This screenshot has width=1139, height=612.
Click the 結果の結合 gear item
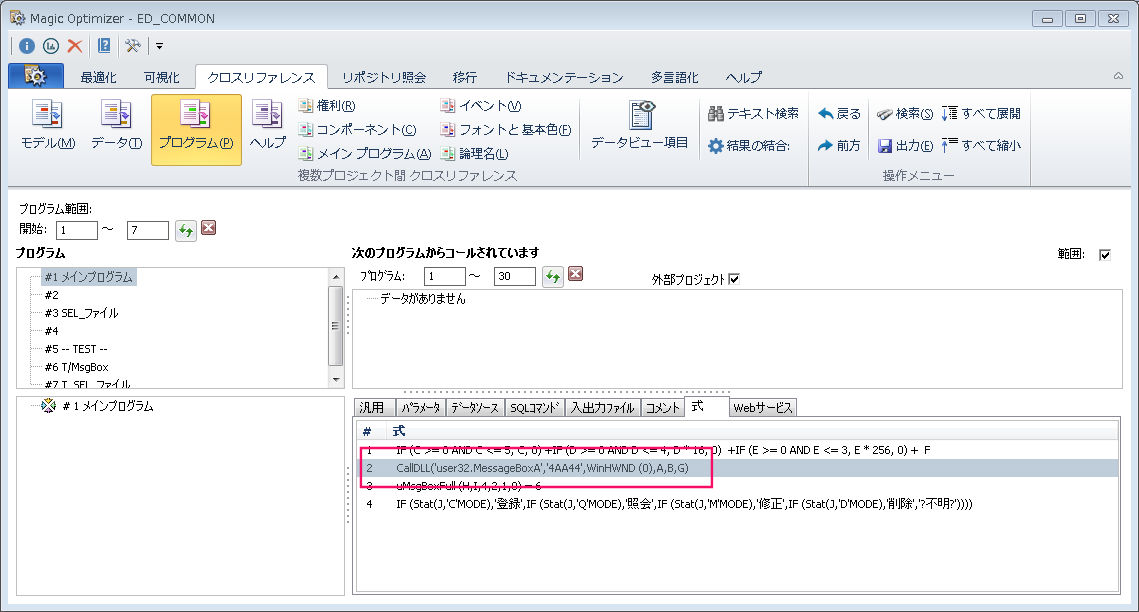click(x=749, y=145)
